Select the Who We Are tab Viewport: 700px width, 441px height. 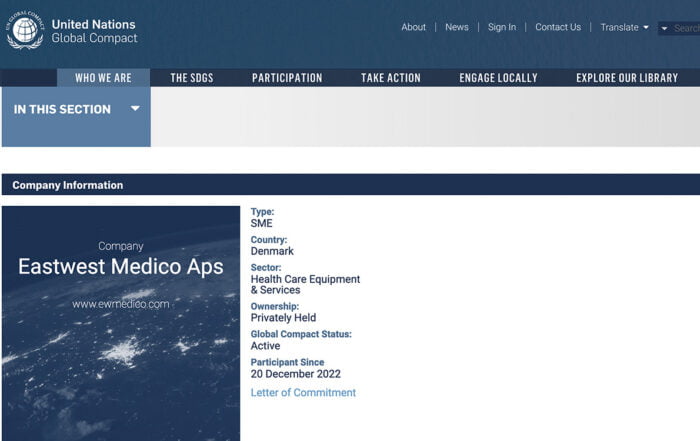(103, 78)
